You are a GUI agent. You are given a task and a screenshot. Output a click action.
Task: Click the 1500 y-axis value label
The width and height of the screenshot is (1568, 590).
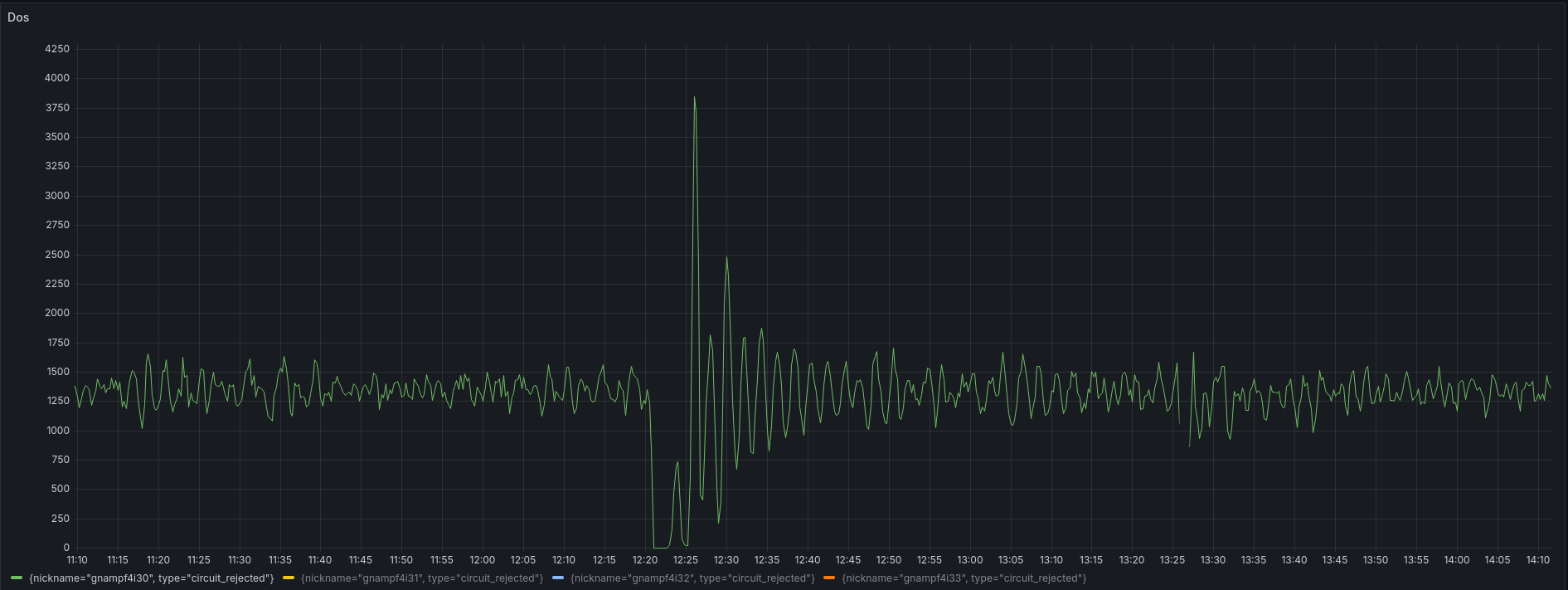(57, 372)
